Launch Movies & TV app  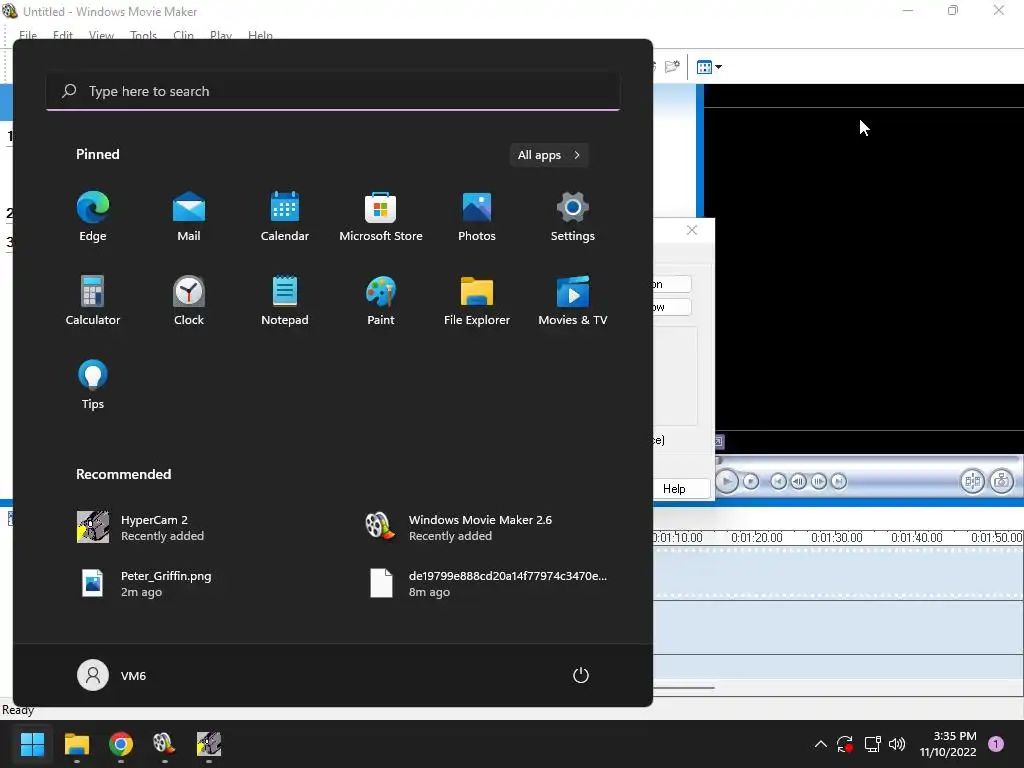pos(573,300)
